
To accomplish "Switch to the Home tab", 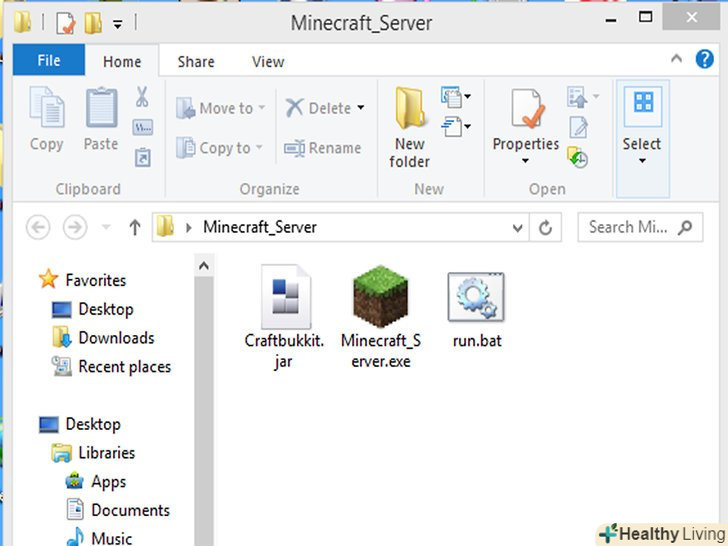I will (122, 61).
